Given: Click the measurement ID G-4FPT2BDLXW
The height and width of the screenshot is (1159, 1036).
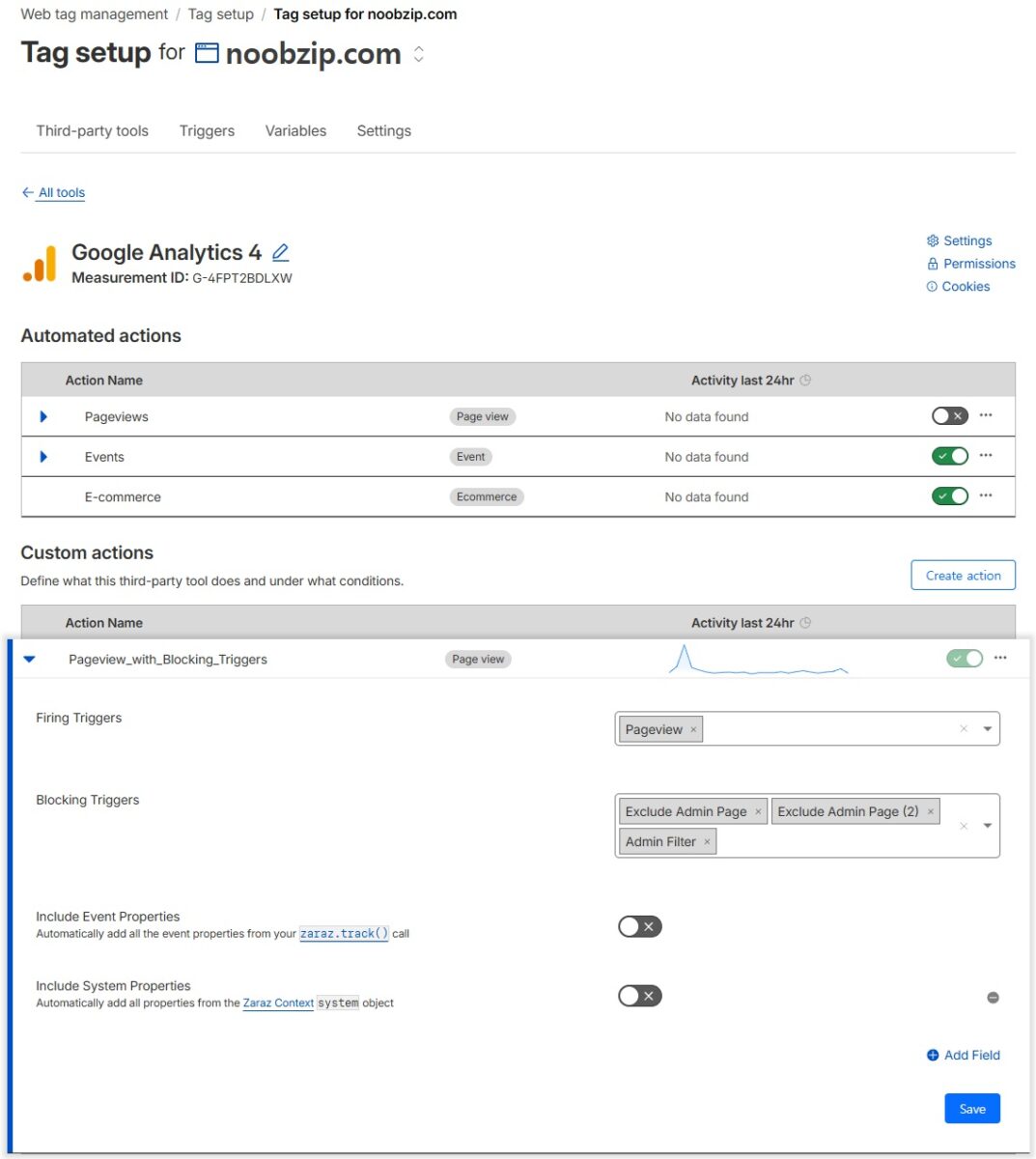Looking at the screenshot, I should [242, 278].
